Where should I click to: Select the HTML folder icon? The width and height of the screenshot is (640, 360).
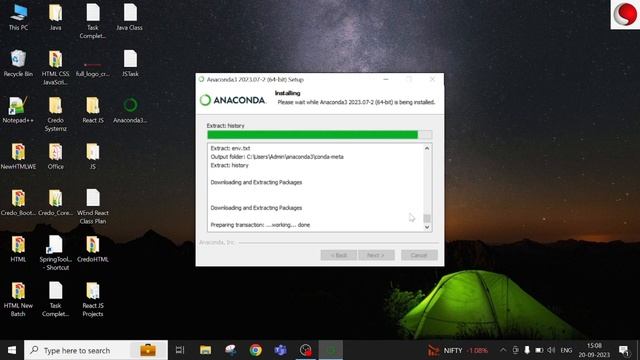(18, 249)
